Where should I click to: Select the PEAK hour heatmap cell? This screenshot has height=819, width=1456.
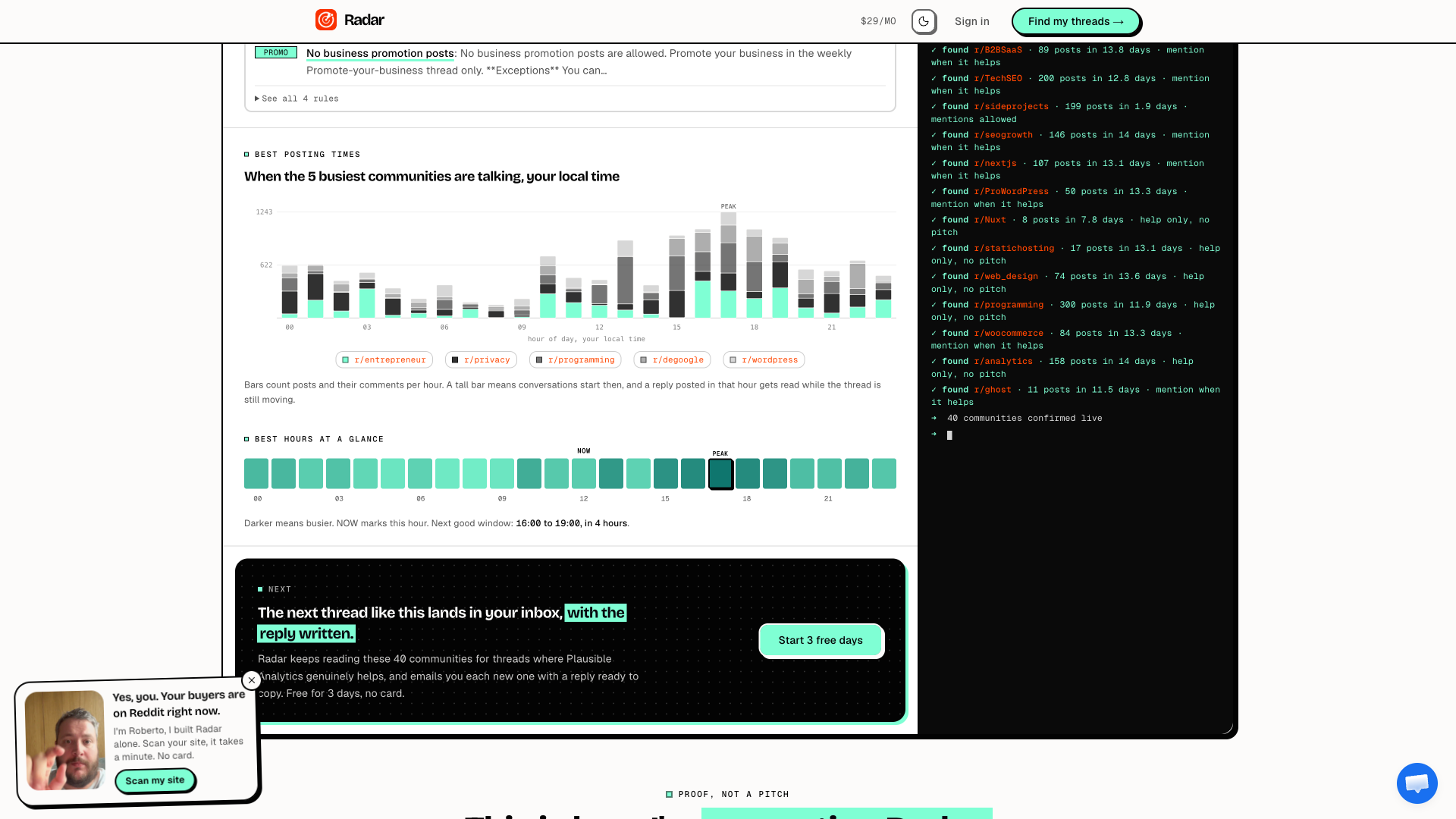coord(720,474)
